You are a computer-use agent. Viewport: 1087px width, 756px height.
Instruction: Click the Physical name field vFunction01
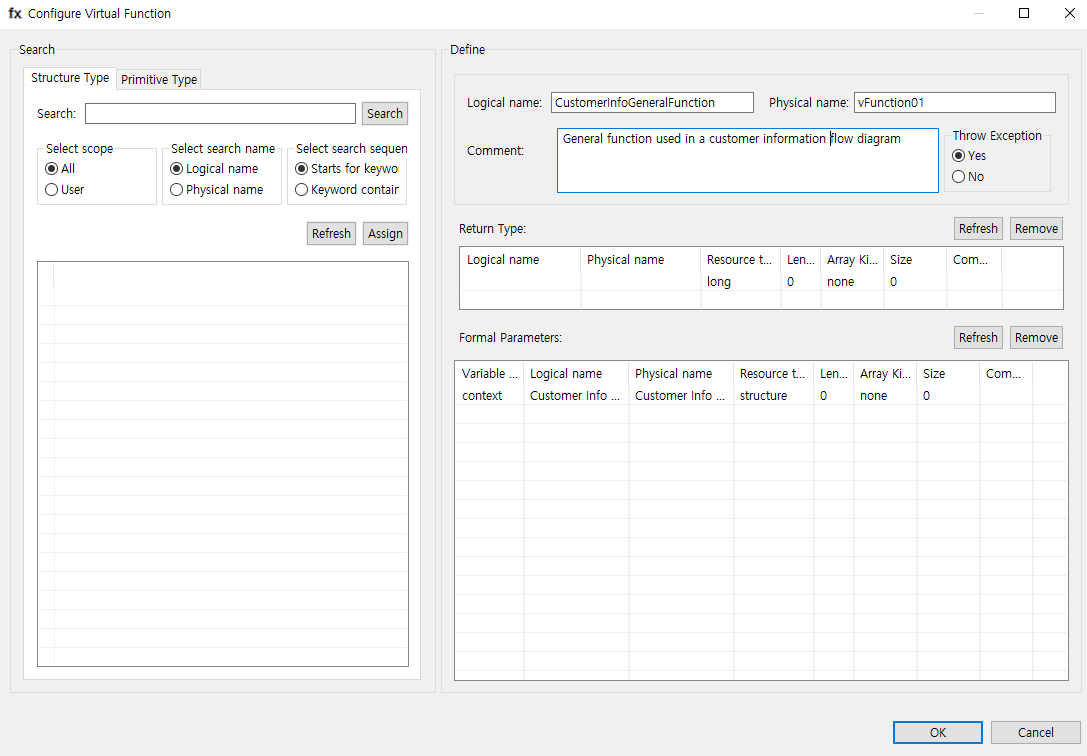[x=954, y=103]
